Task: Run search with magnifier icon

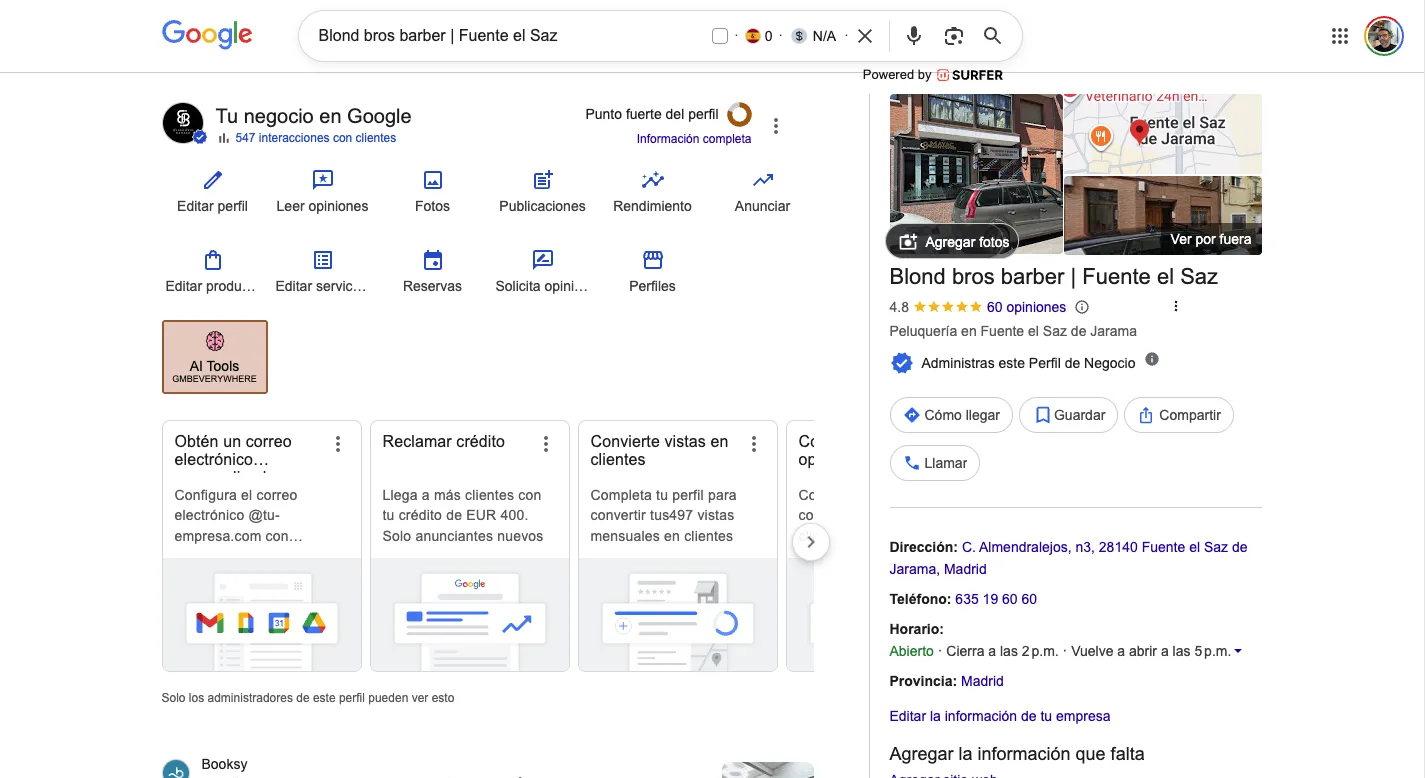Action: pyautogui.click(x=992, y=36)
